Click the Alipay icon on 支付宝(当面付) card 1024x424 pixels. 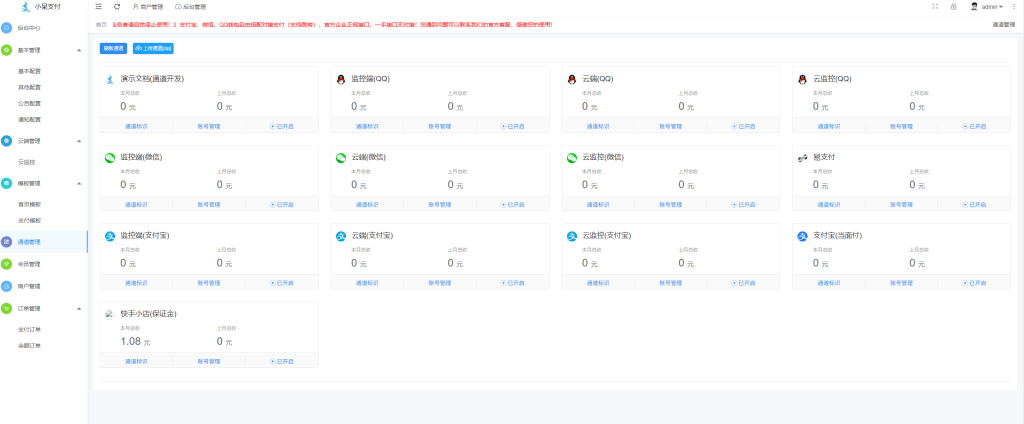802,236
